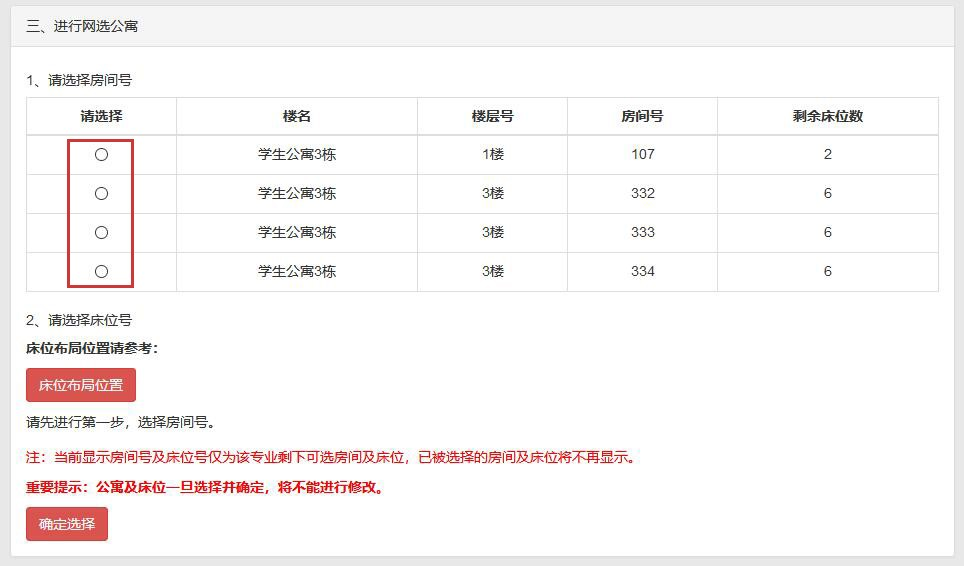Click the 三、进行网选公寓 panel heading

pyautogui.click(x=82, y=27)
